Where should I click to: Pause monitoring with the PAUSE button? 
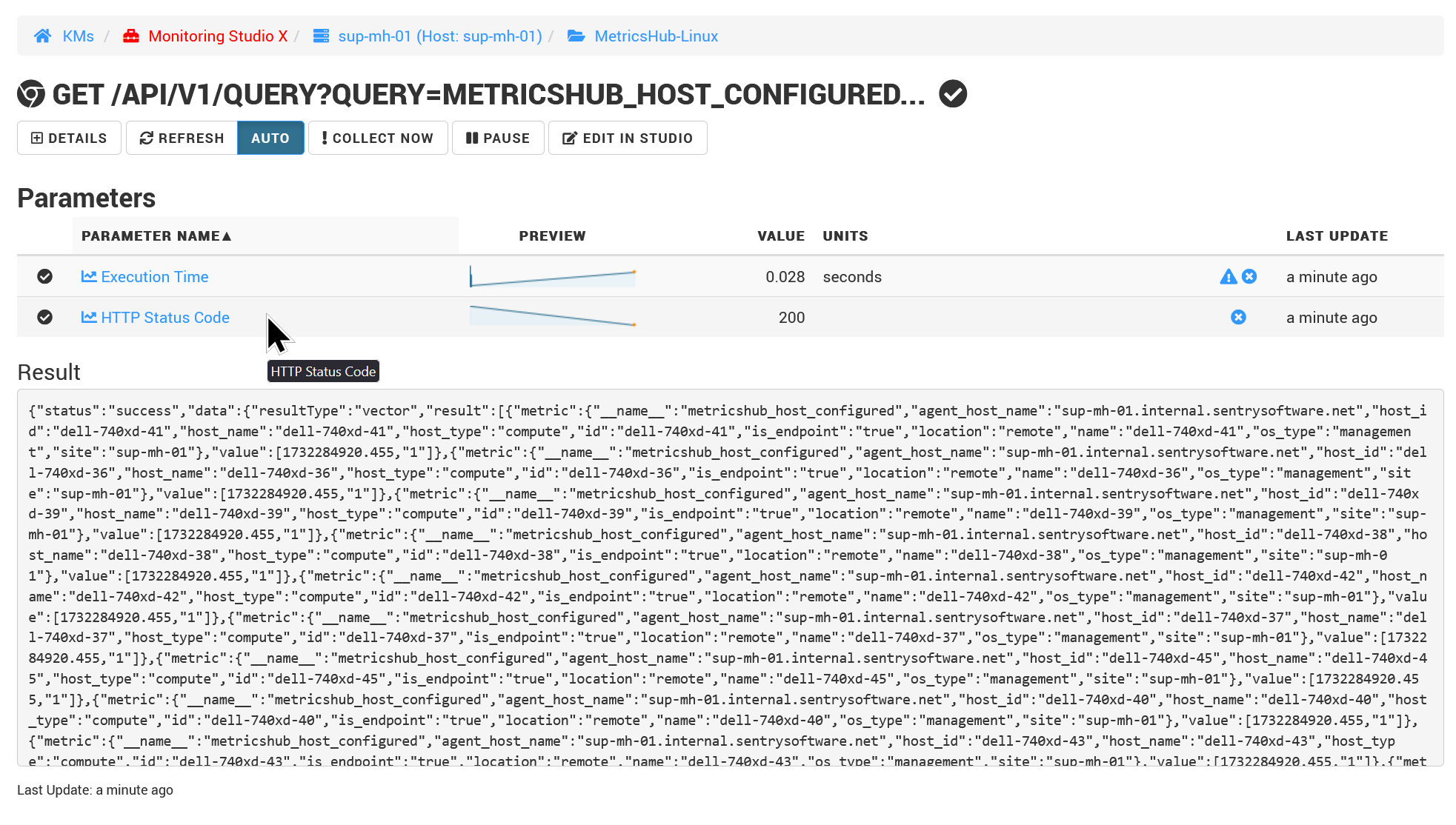click(x=498, y=138)
